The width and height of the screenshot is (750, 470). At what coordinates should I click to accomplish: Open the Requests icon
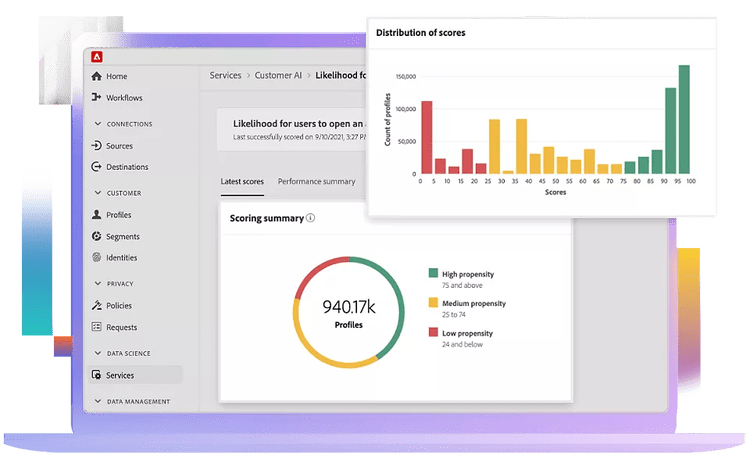(x=97, y=327)
